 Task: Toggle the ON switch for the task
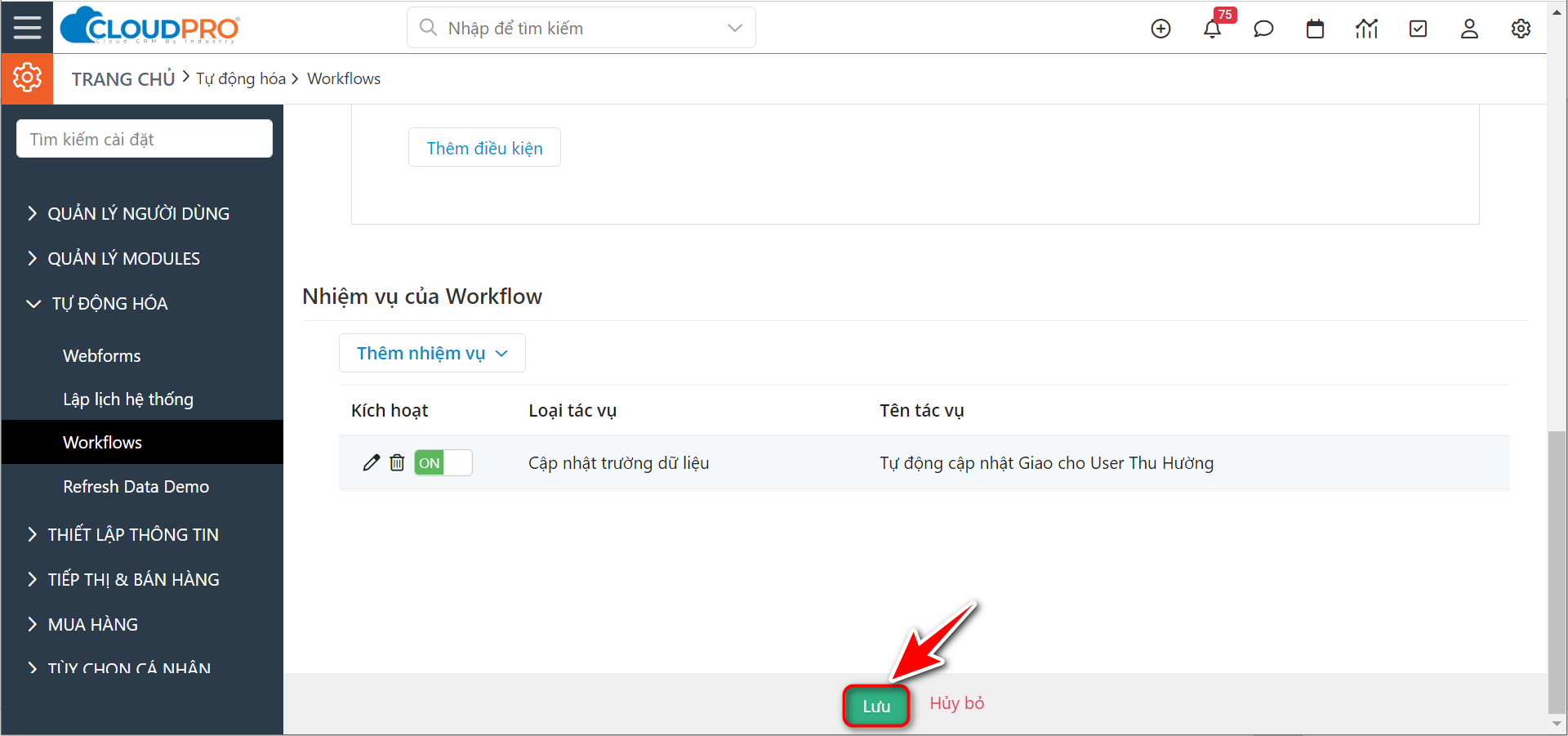(x=443, y=462)
